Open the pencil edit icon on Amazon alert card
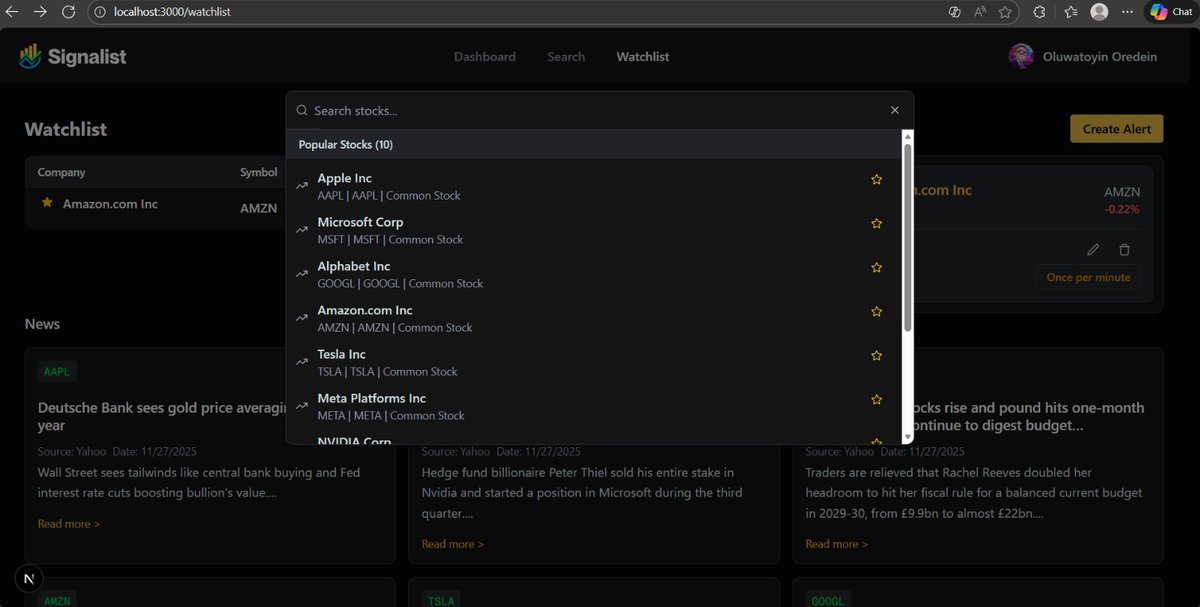Image resolution: width=1200 pixels, height=607 pixels. tap(1092, 249)
